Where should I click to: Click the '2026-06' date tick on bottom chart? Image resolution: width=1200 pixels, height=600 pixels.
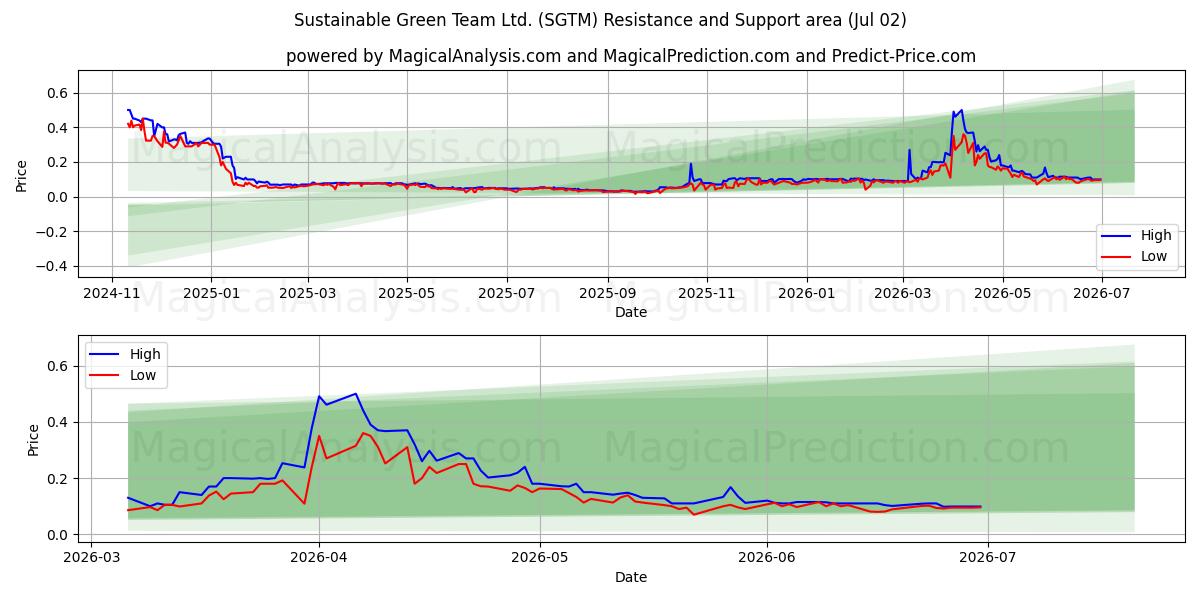coord(767,558)
